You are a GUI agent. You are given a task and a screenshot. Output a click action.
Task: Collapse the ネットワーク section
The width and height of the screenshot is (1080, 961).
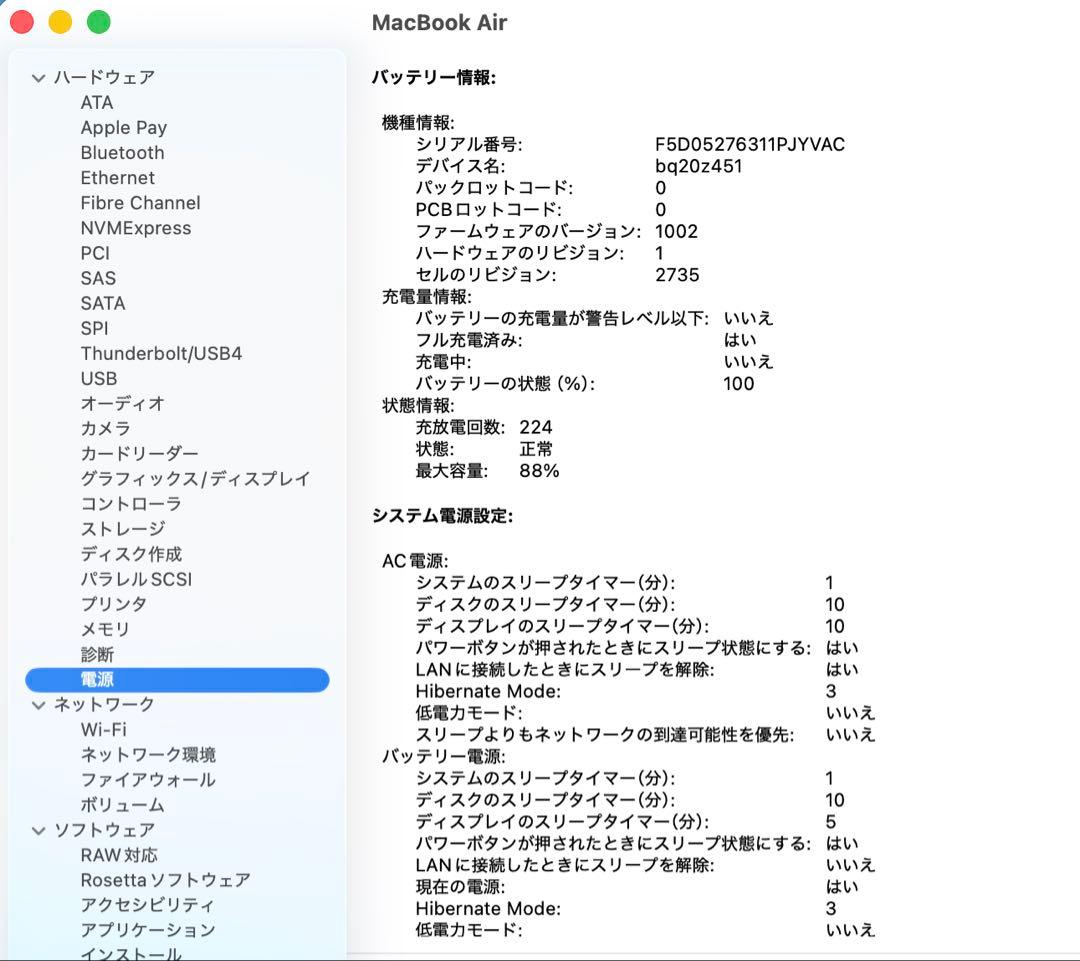coord(38,704)
